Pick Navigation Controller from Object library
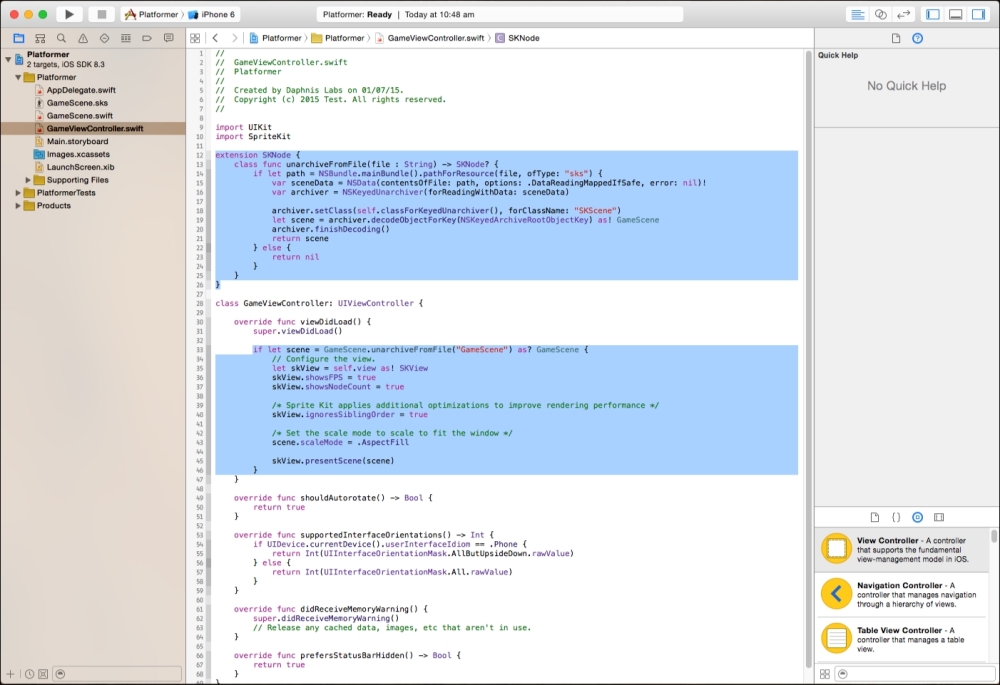The width and height of the screenshot is (1000, 685). coord(902,594)
